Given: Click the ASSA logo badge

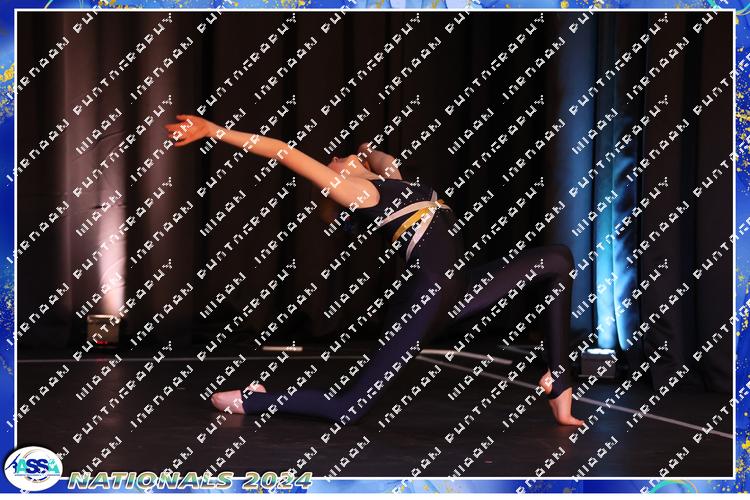Looking at the screenshot, I should click(x=33, y=468).
